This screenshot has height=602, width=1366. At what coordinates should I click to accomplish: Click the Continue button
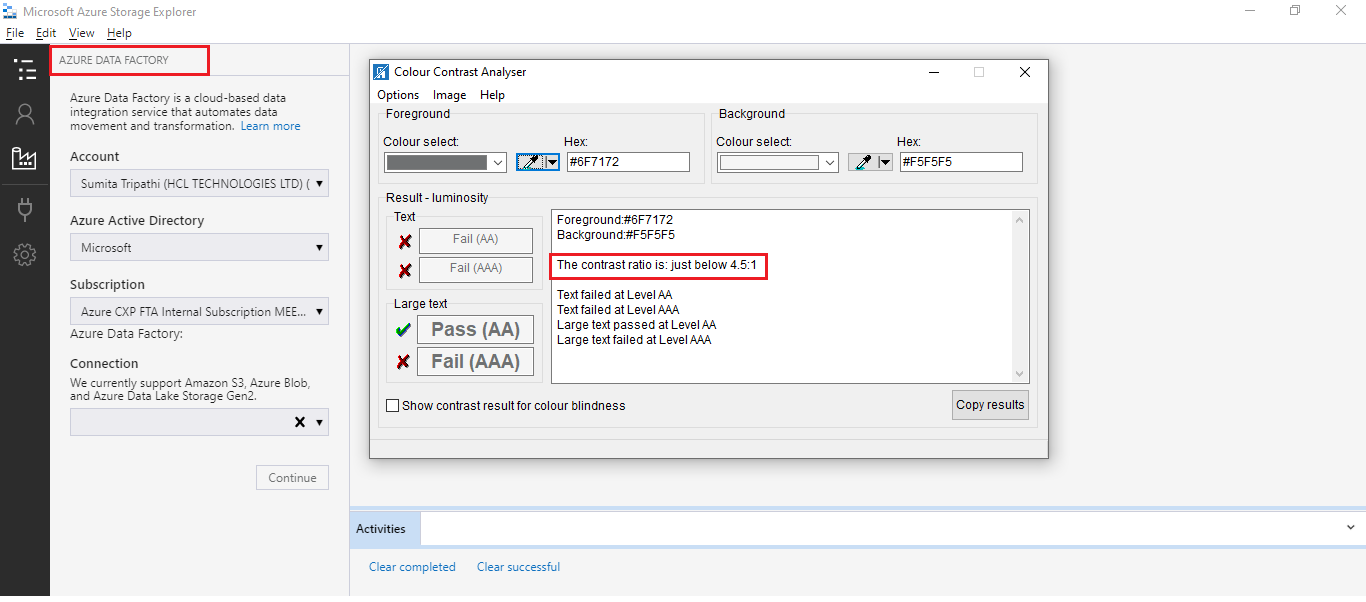coord(292,478)
